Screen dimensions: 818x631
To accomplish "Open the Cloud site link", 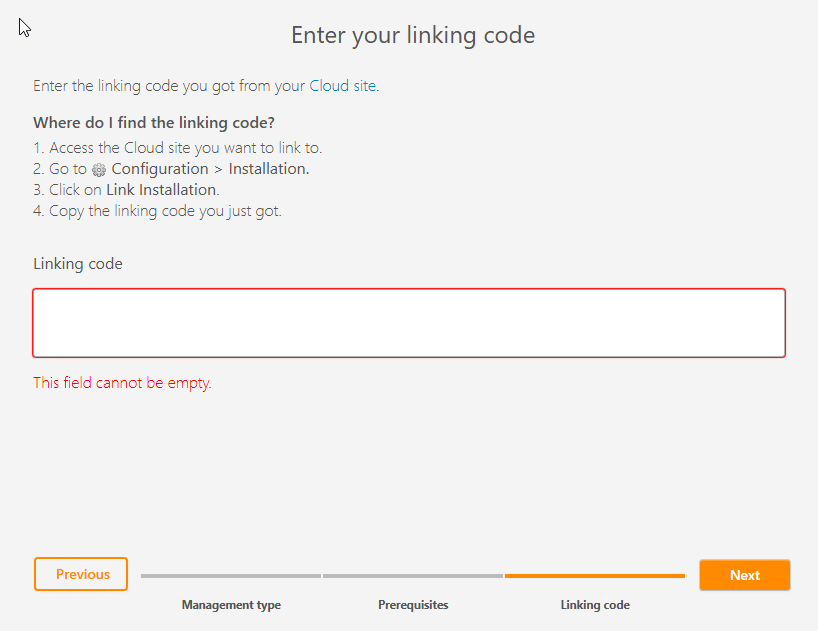I will click(x=343, y=86).
